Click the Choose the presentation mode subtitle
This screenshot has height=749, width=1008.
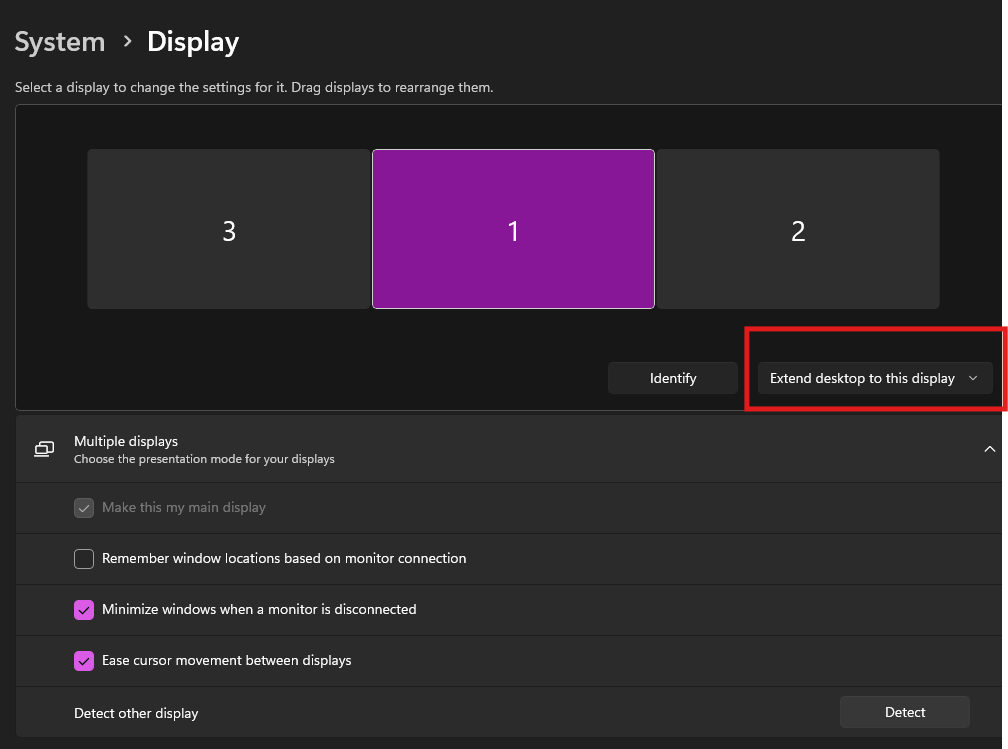204,459
